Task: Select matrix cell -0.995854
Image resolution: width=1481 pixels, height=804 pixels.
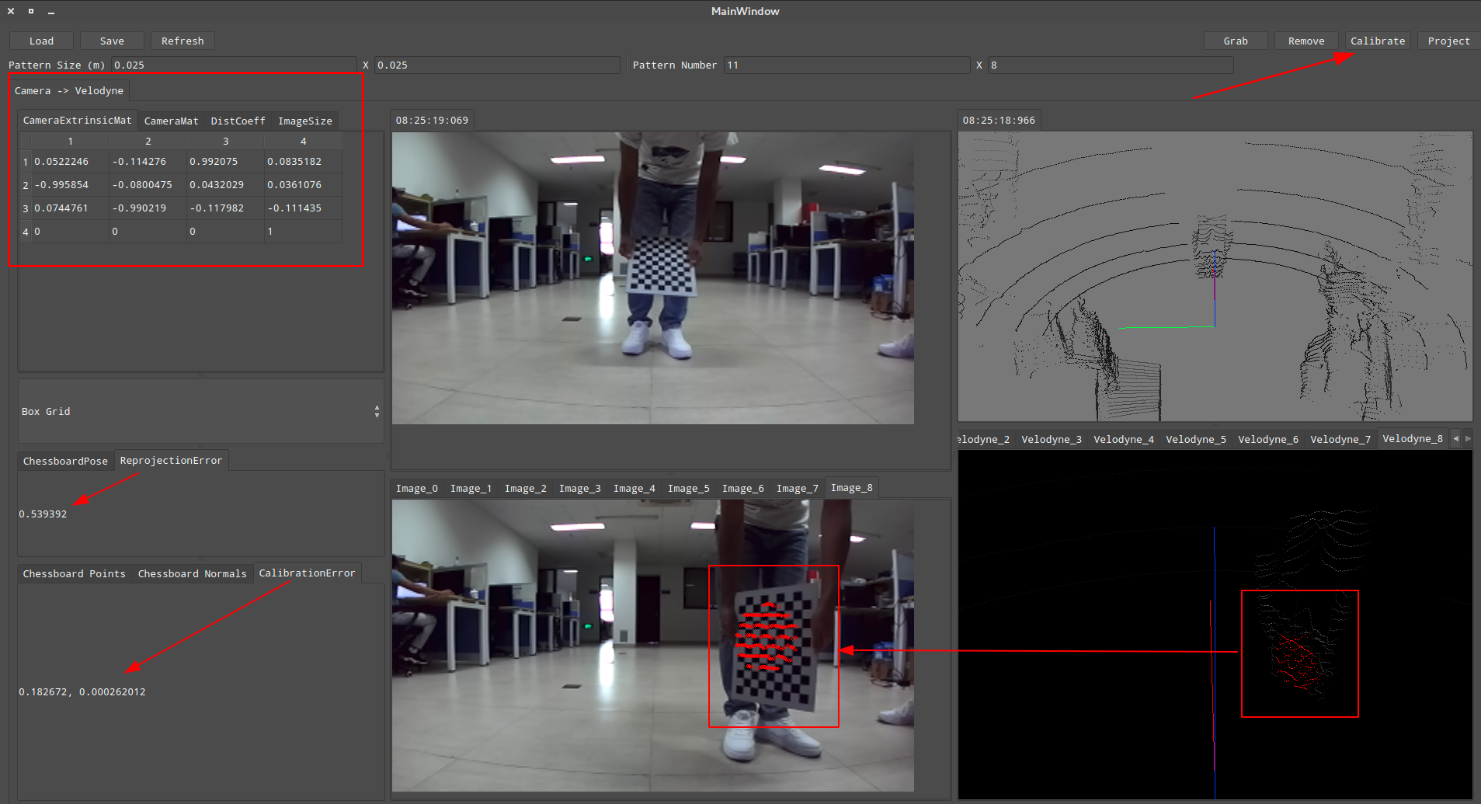Action: tap(70, 185)
